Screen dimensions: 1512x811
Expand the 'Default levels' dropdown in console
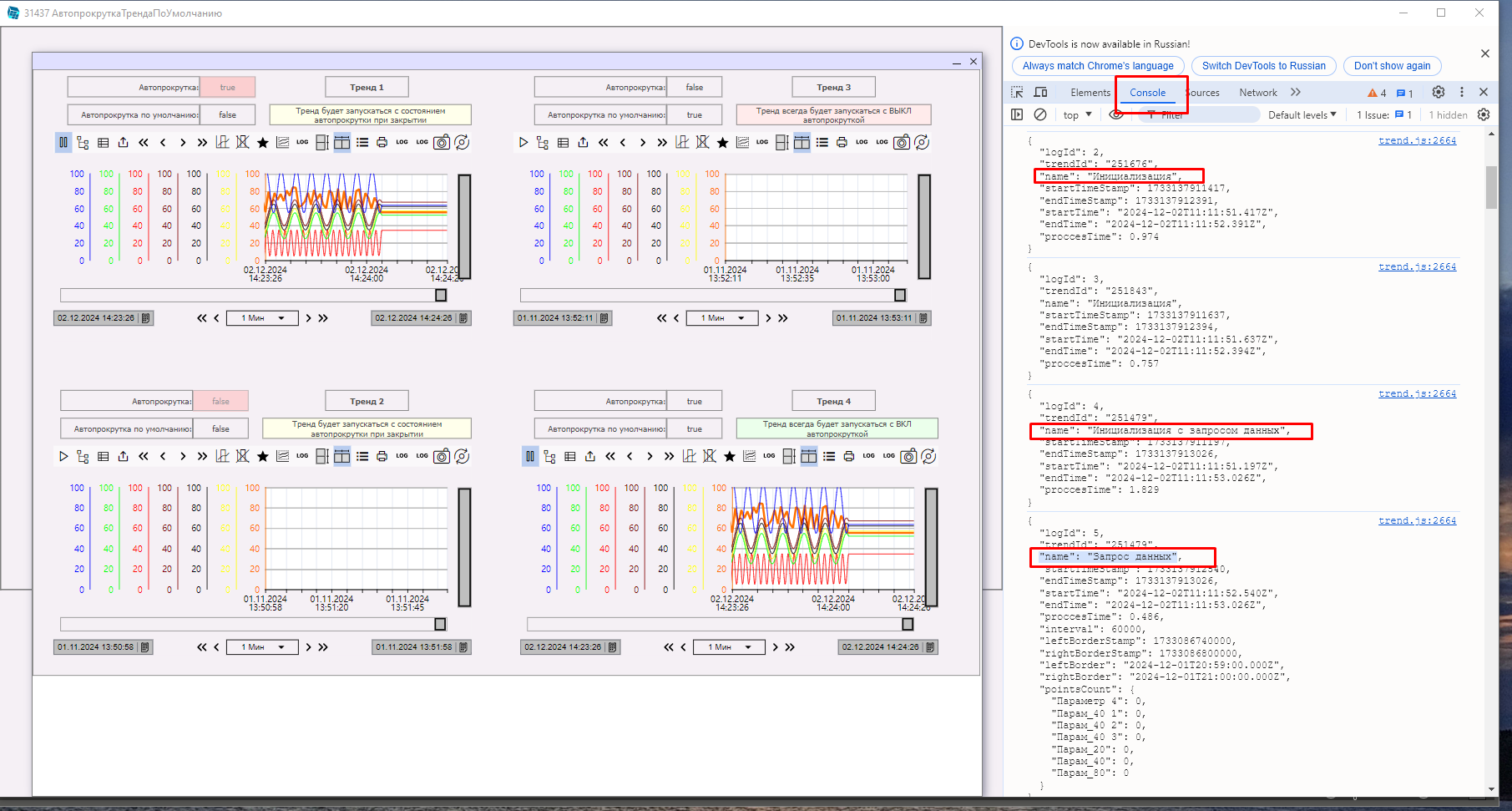pos(1302,115)
